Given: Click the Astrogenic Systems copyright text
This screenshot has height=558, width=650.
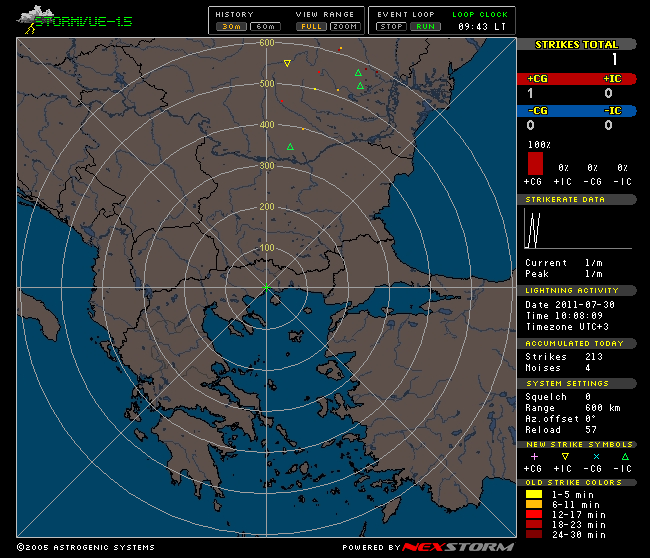Looking at the screenshot, I should pyautogui.click(x=86, y=547).
